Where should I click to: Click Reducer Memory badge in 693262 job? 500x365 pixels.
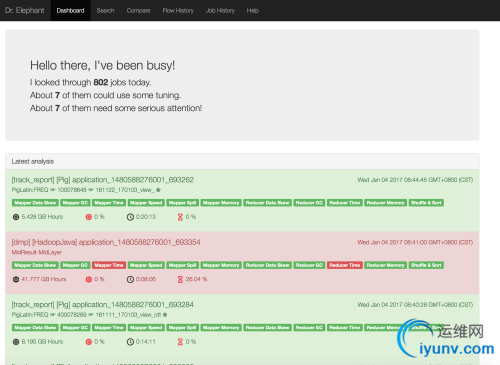[x=385, y=203]
